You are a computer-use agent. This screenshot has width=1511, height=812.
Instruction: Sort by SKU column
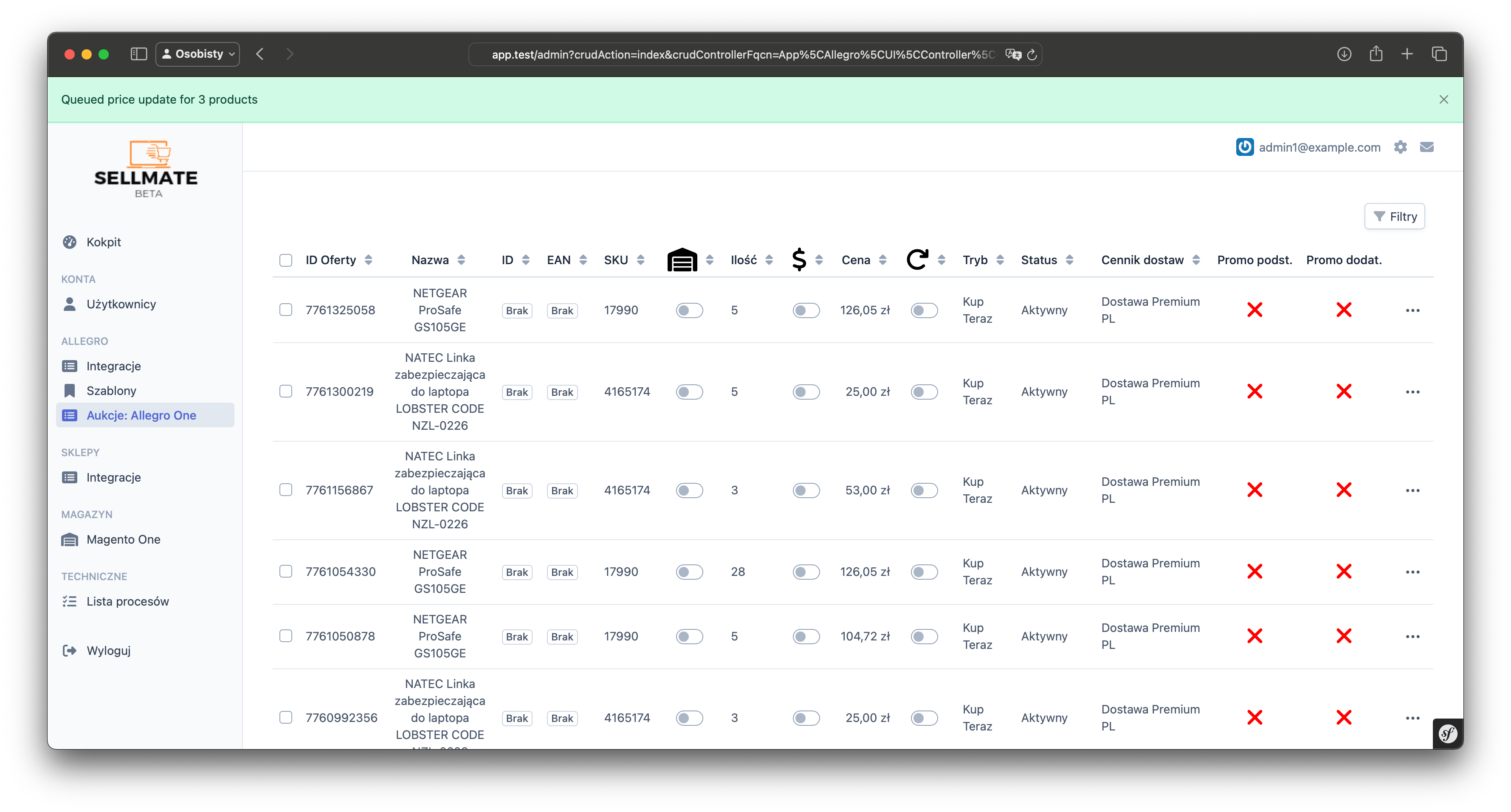click(x=624, y=260)
